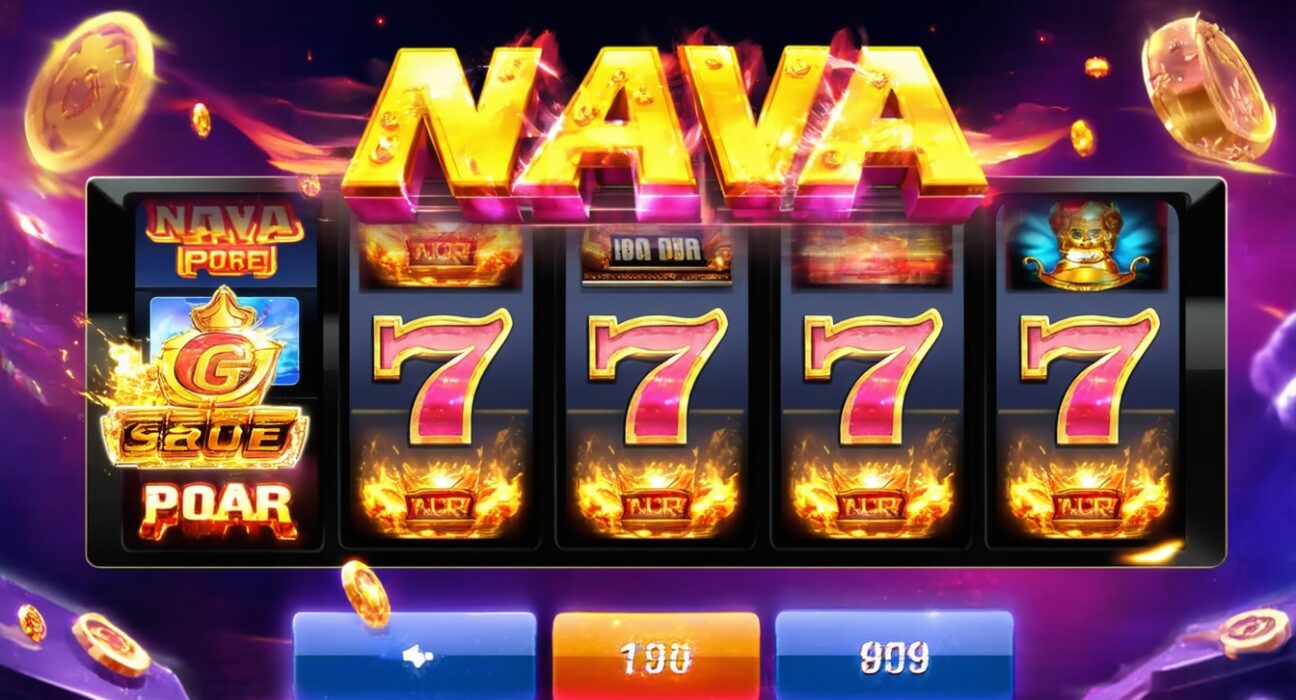Click the orange button showing 190
Viewport: 1296px width, 700px height.
coord(656,656)
